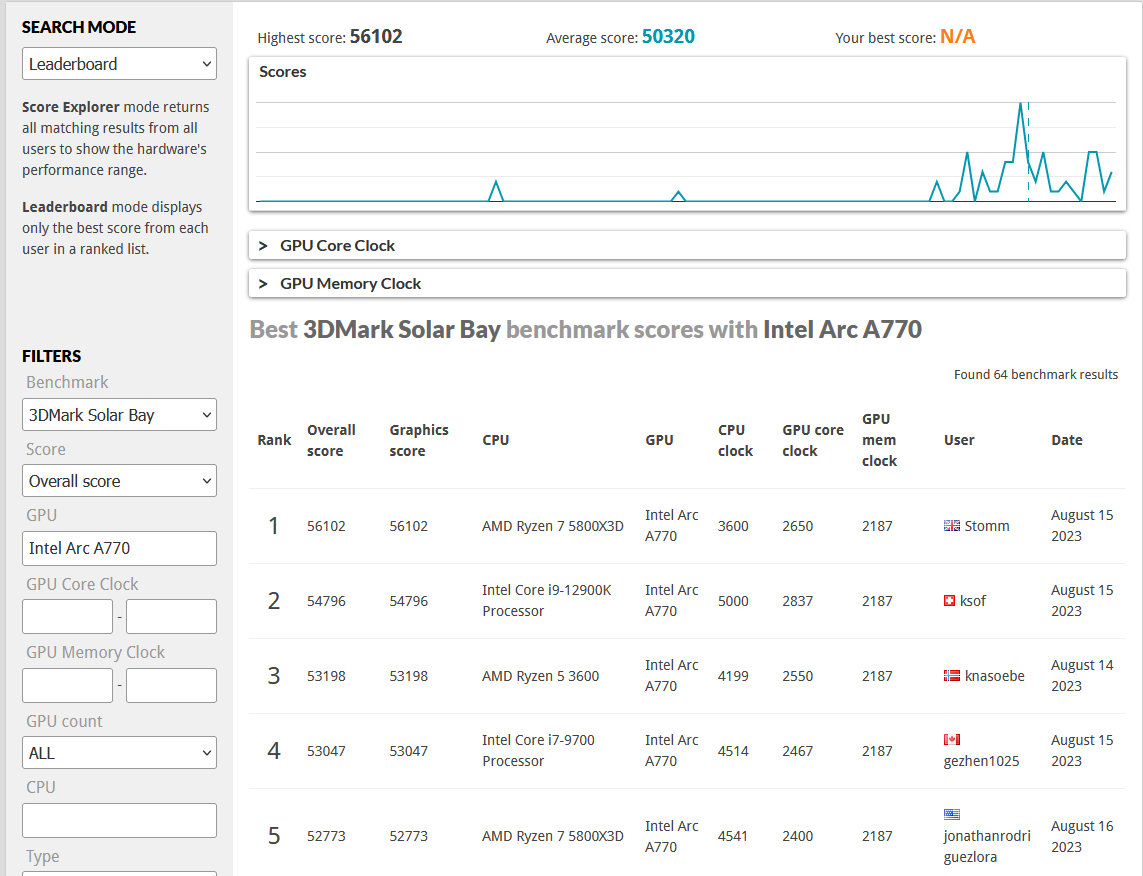Click the Swiss flag icon beside ksof
The width and height of the screenshot is (1143, 876).
click(949, 601)
